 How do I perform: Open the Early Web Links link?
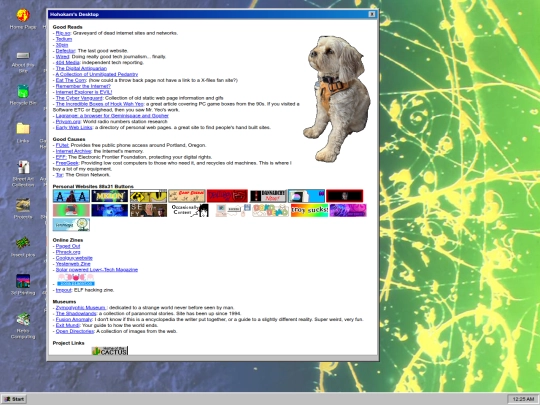point(74,127)
